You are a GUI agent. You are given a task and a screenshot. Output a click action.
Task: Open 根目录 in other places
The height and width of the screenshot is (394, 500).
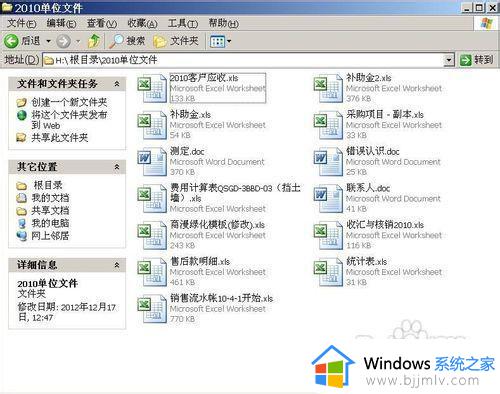[48, 185]
